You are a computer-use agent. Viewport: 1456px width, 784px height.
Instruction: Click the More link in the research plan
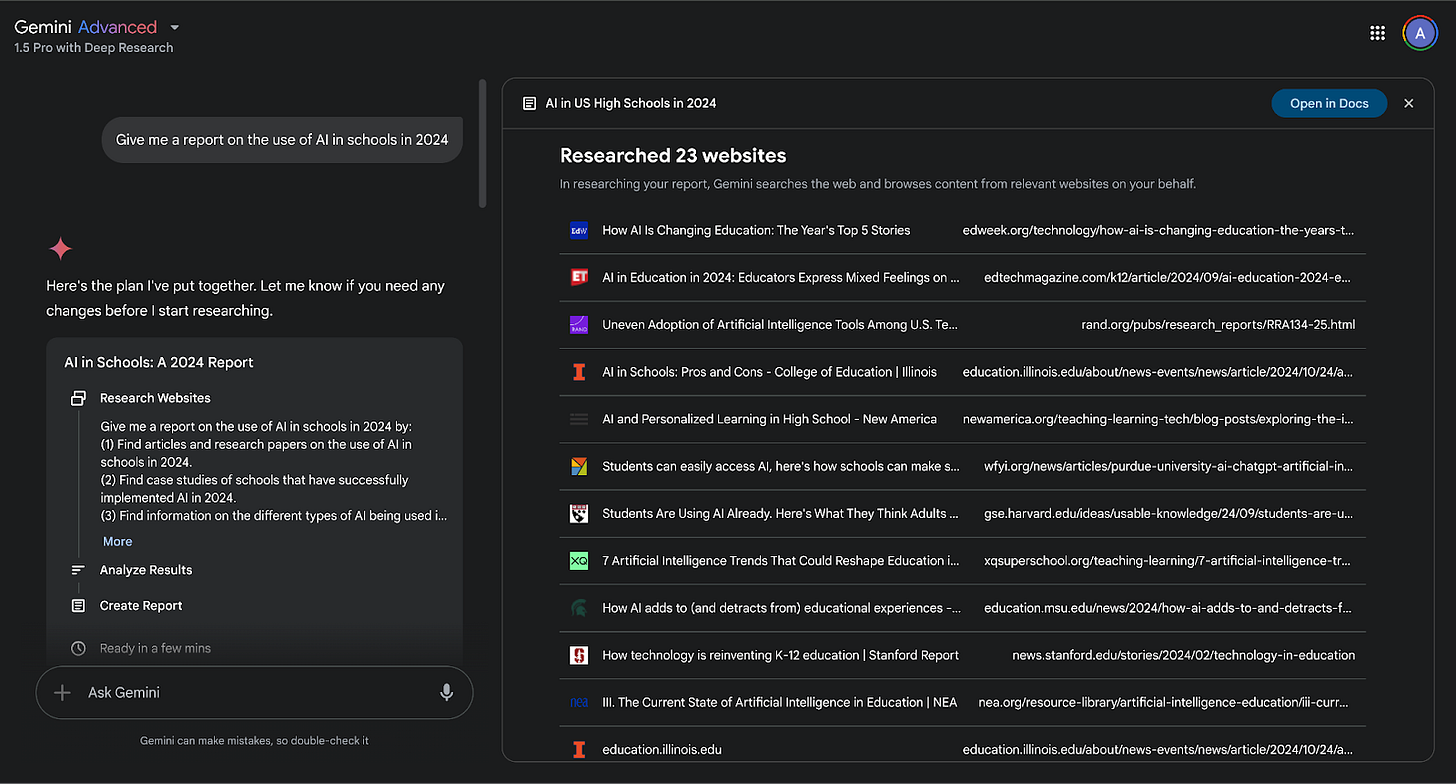[x=117, y=541]
